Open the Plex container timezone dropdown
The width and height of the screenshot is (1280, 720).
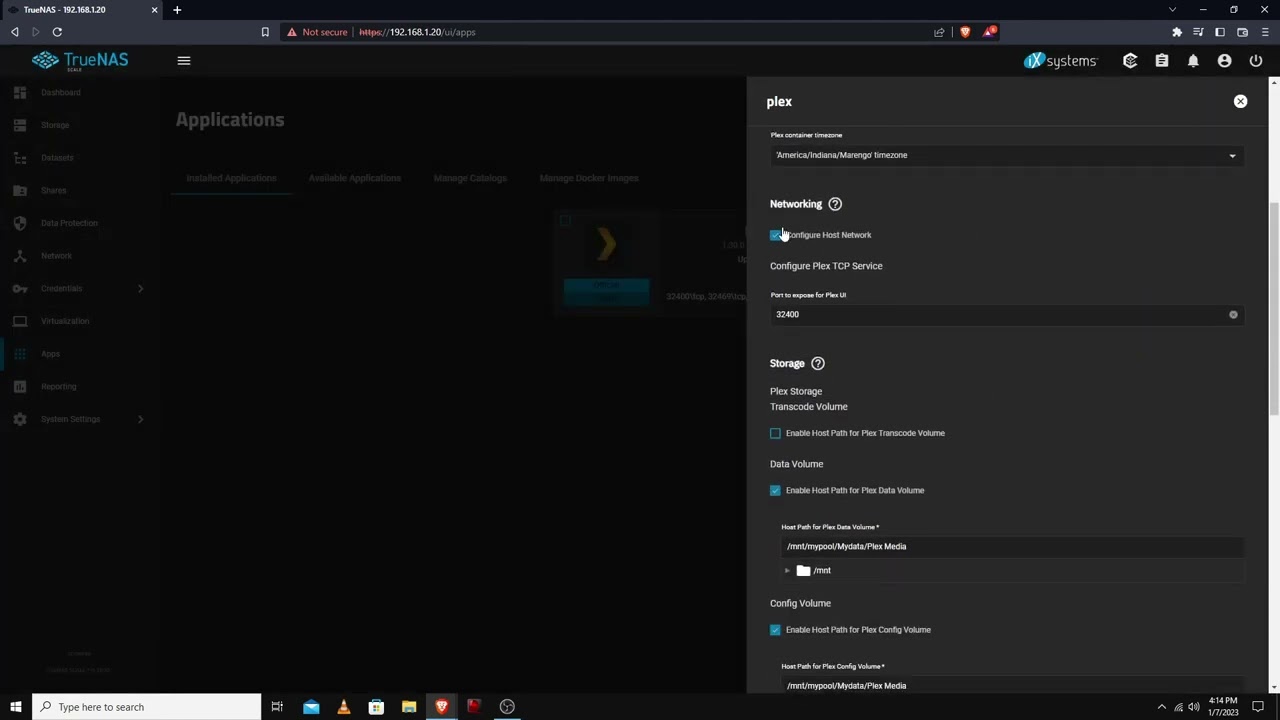1006,155
